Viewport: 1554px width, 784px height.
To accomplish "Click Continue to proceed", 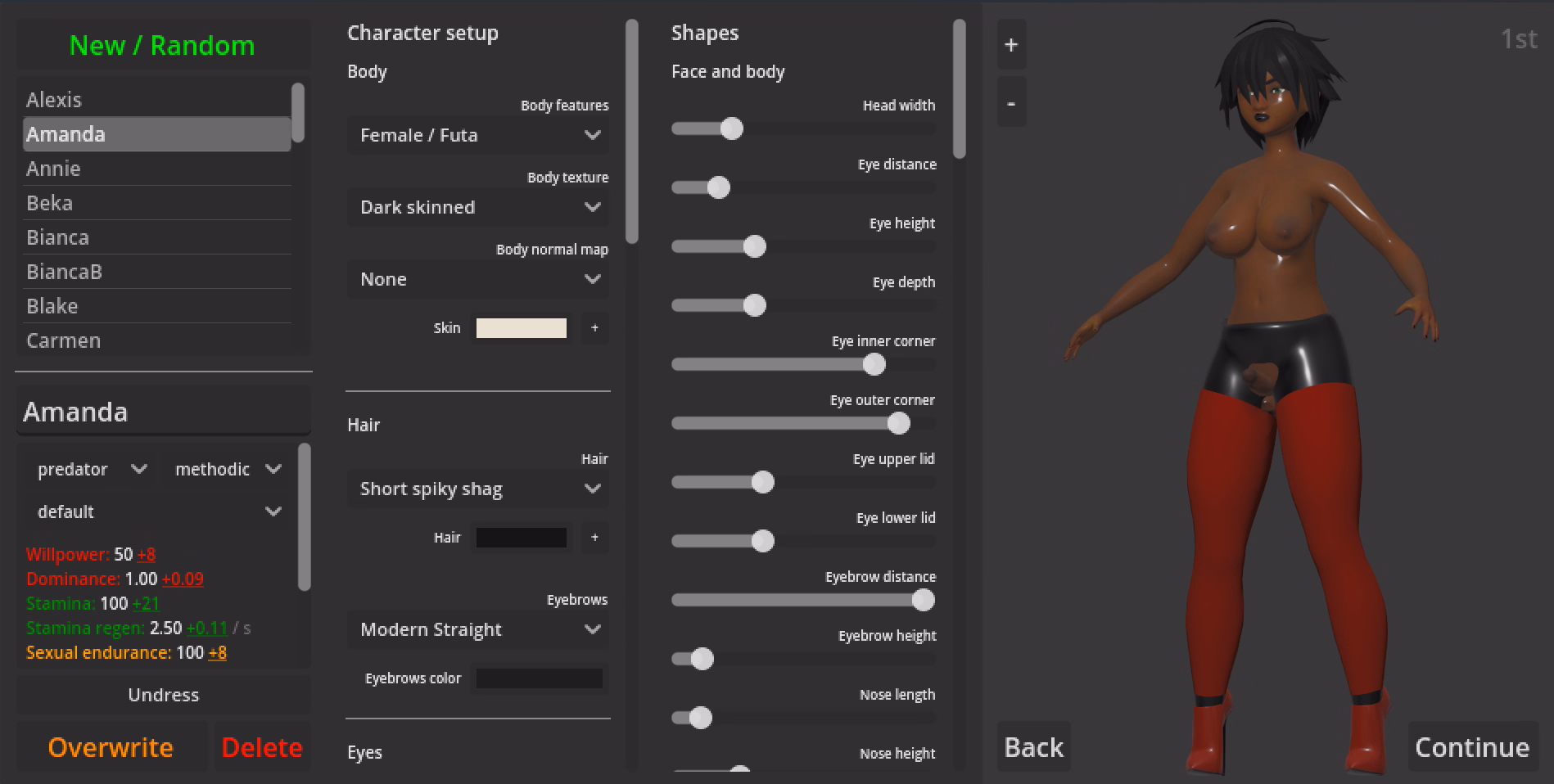I will click(x=1471, y=747).
